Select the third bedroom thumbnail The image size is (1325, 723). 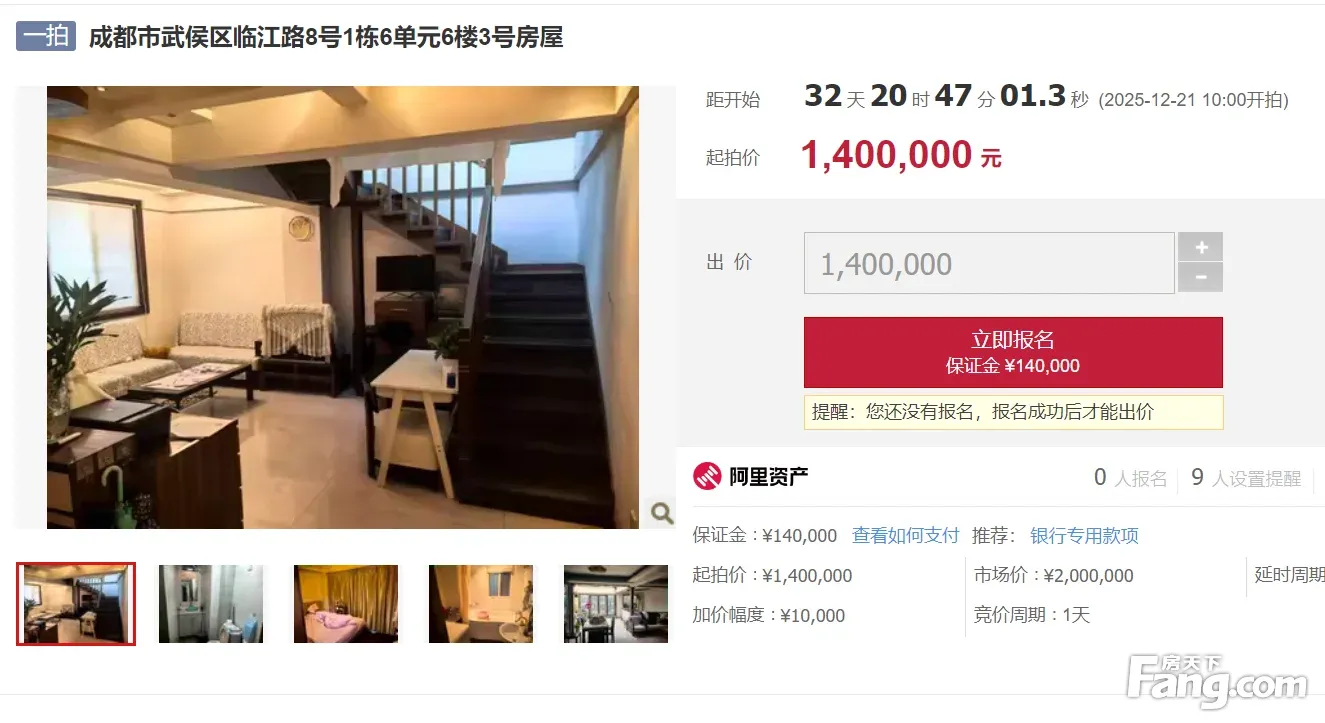pos(346,603)
